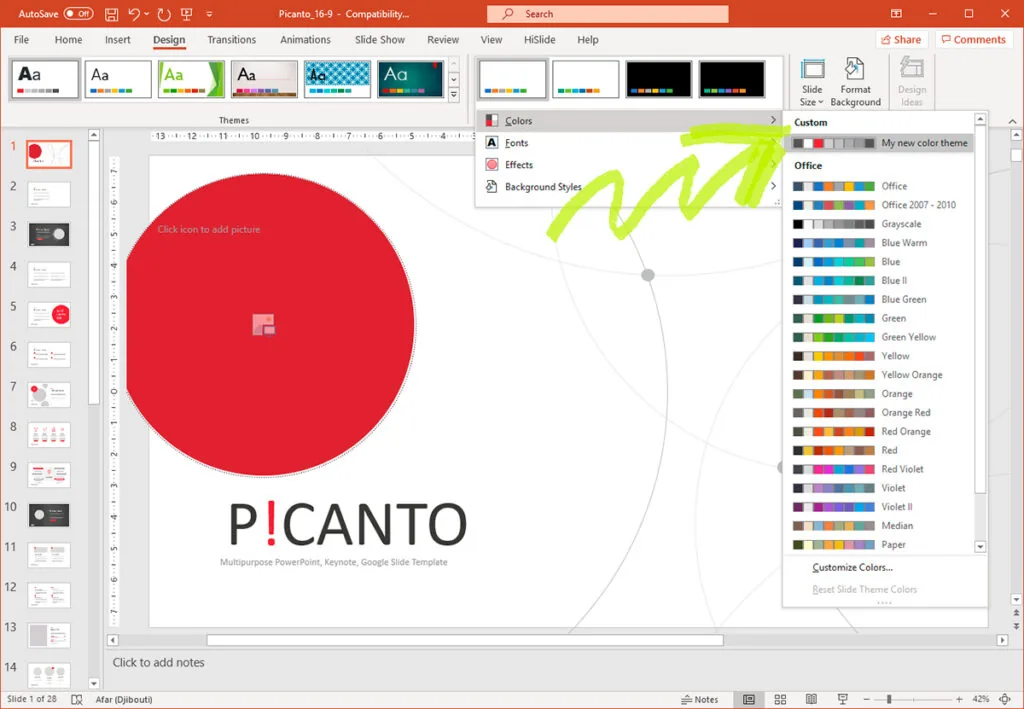
Task: Click to add notes field
Action: tap(158, 663)
